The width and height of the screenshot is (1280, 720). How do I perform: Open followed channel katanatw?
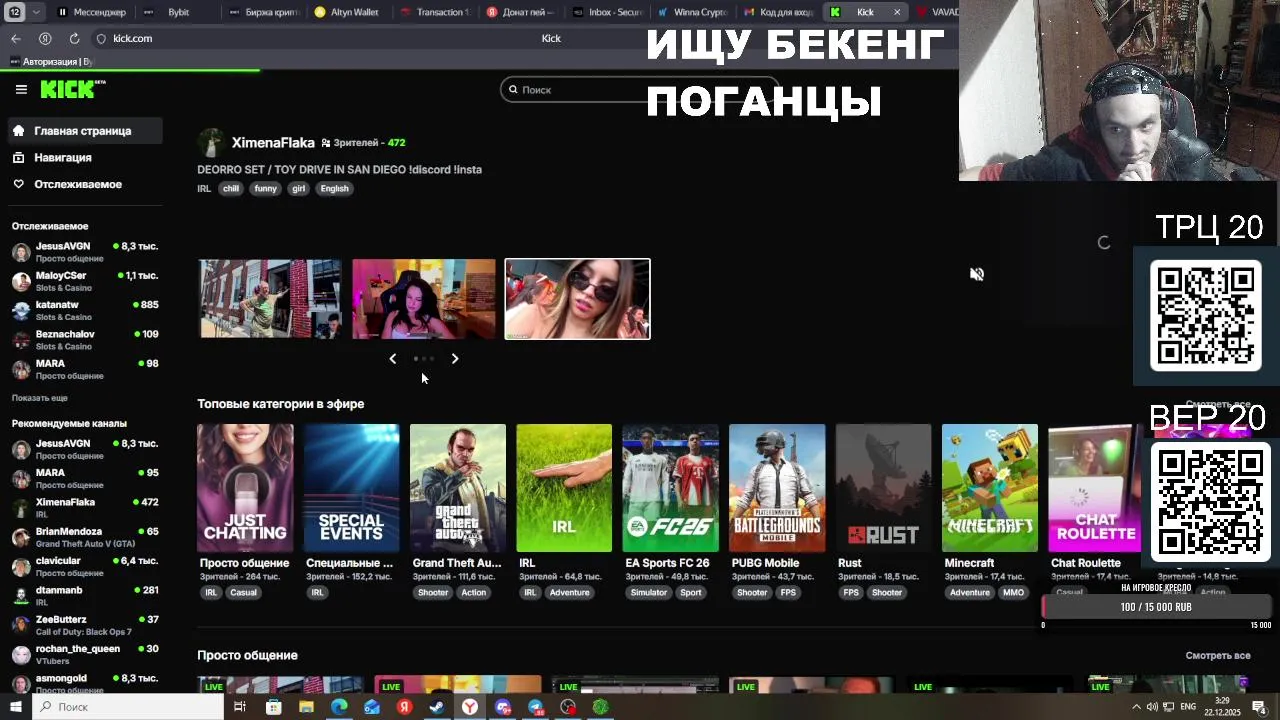[x=85, y=310]
